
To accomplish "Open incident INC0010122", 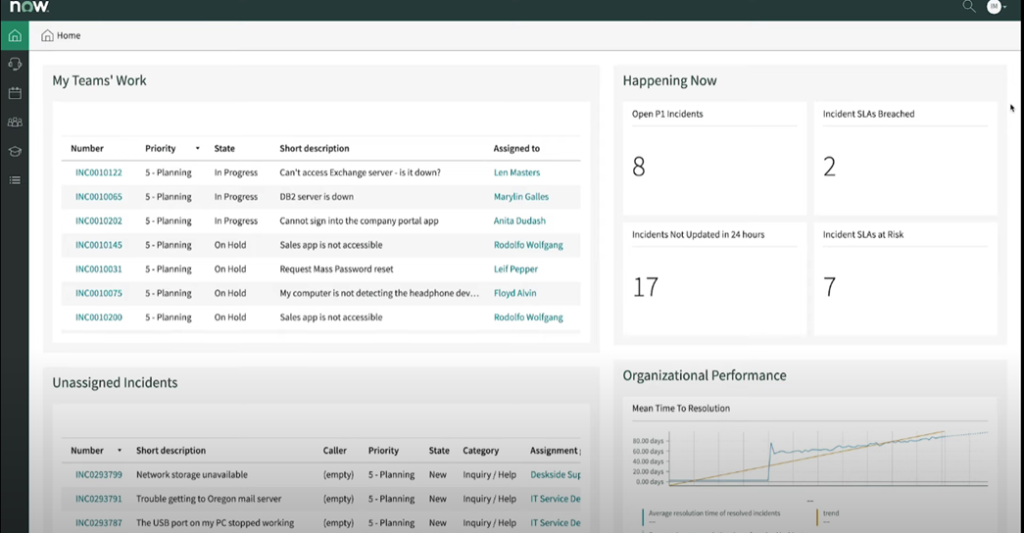I will pyautogui.click(x=98, y=173).
